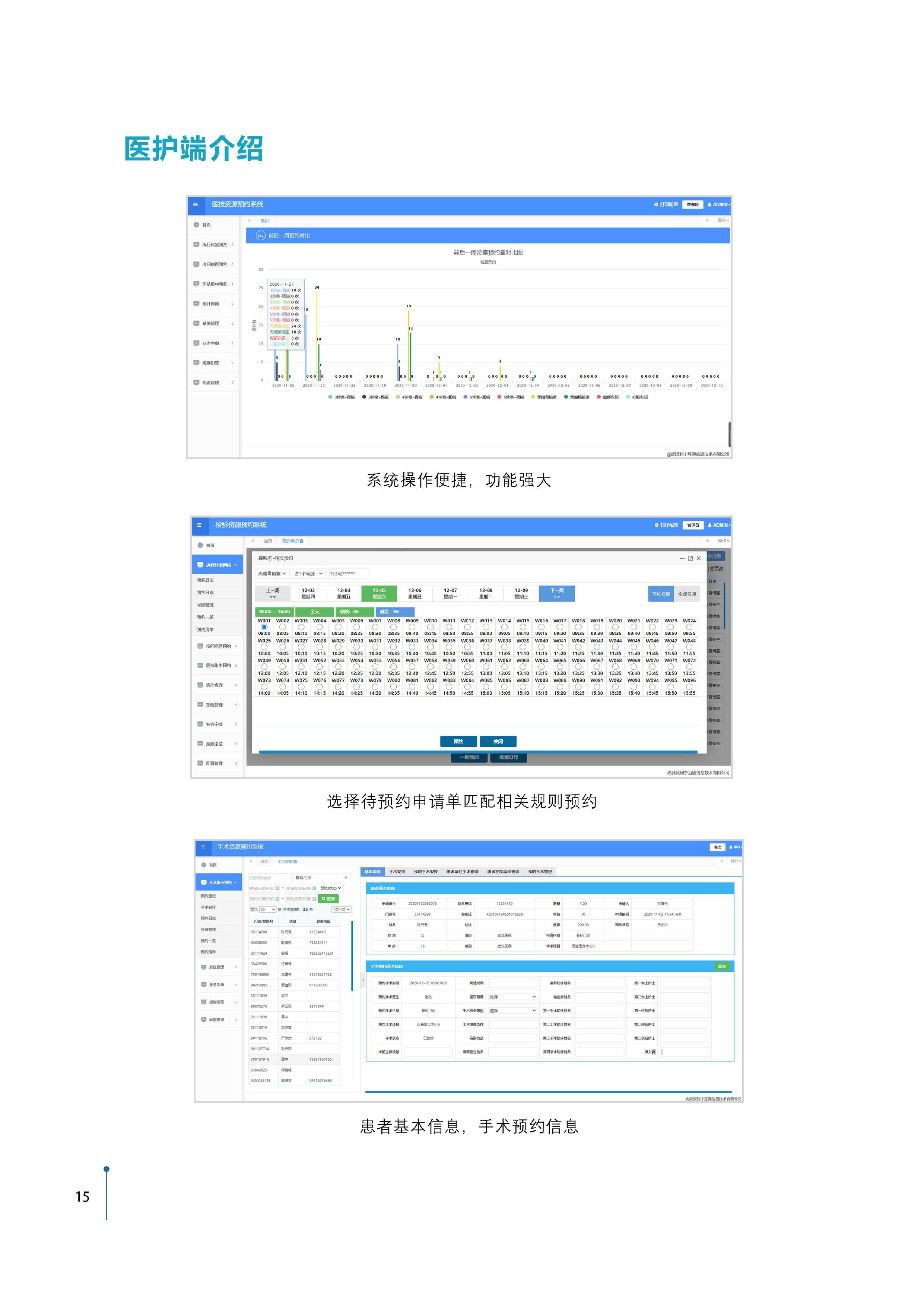The height and width of the screenshot is (1307, 924).
Task: Click hamburger menu in 手术资源预约系统 header
Action: tap(203, 847)
